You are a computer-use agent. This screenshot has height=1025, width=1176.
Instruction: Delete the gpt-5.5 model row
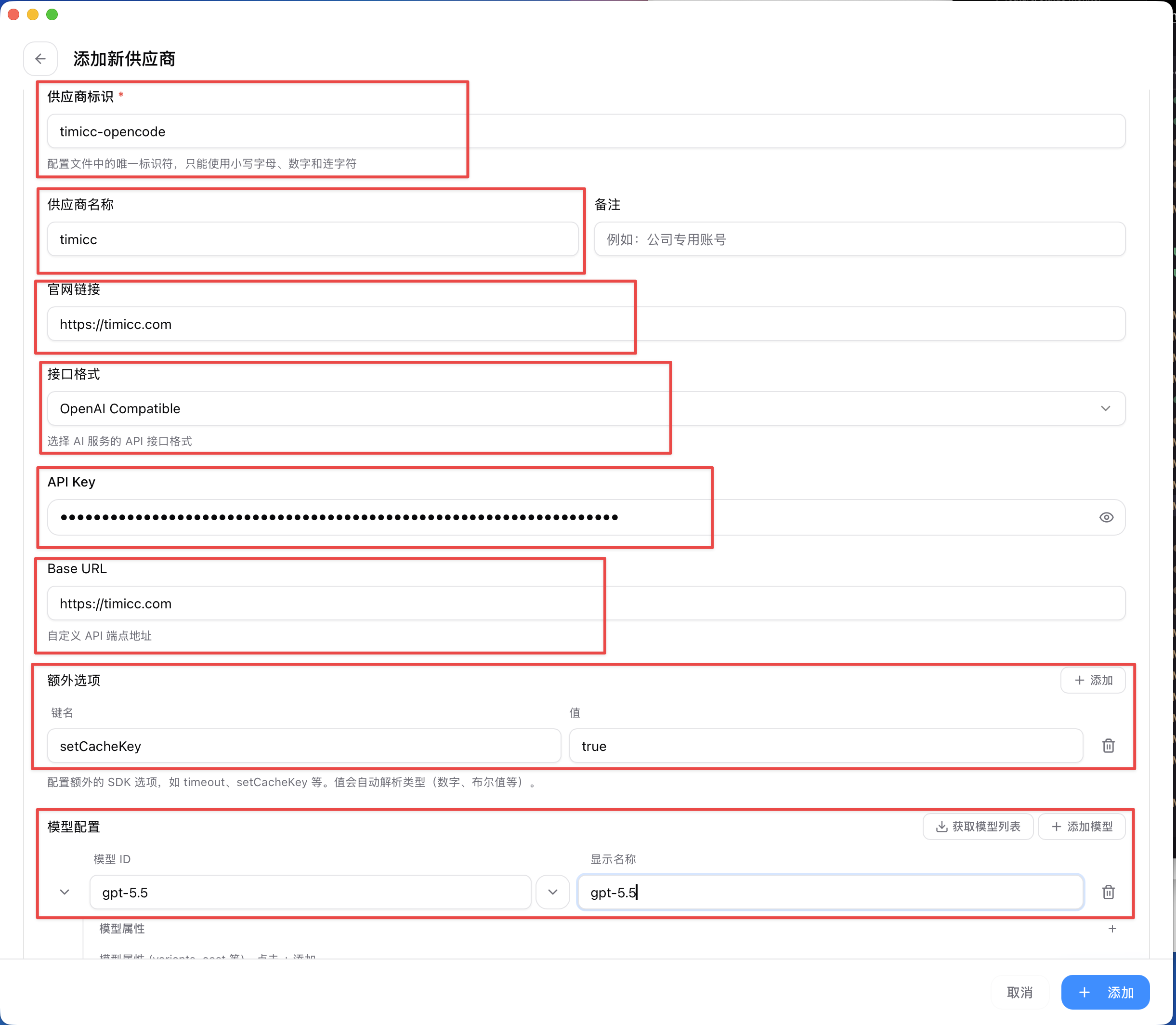(x=1109, y=892)
